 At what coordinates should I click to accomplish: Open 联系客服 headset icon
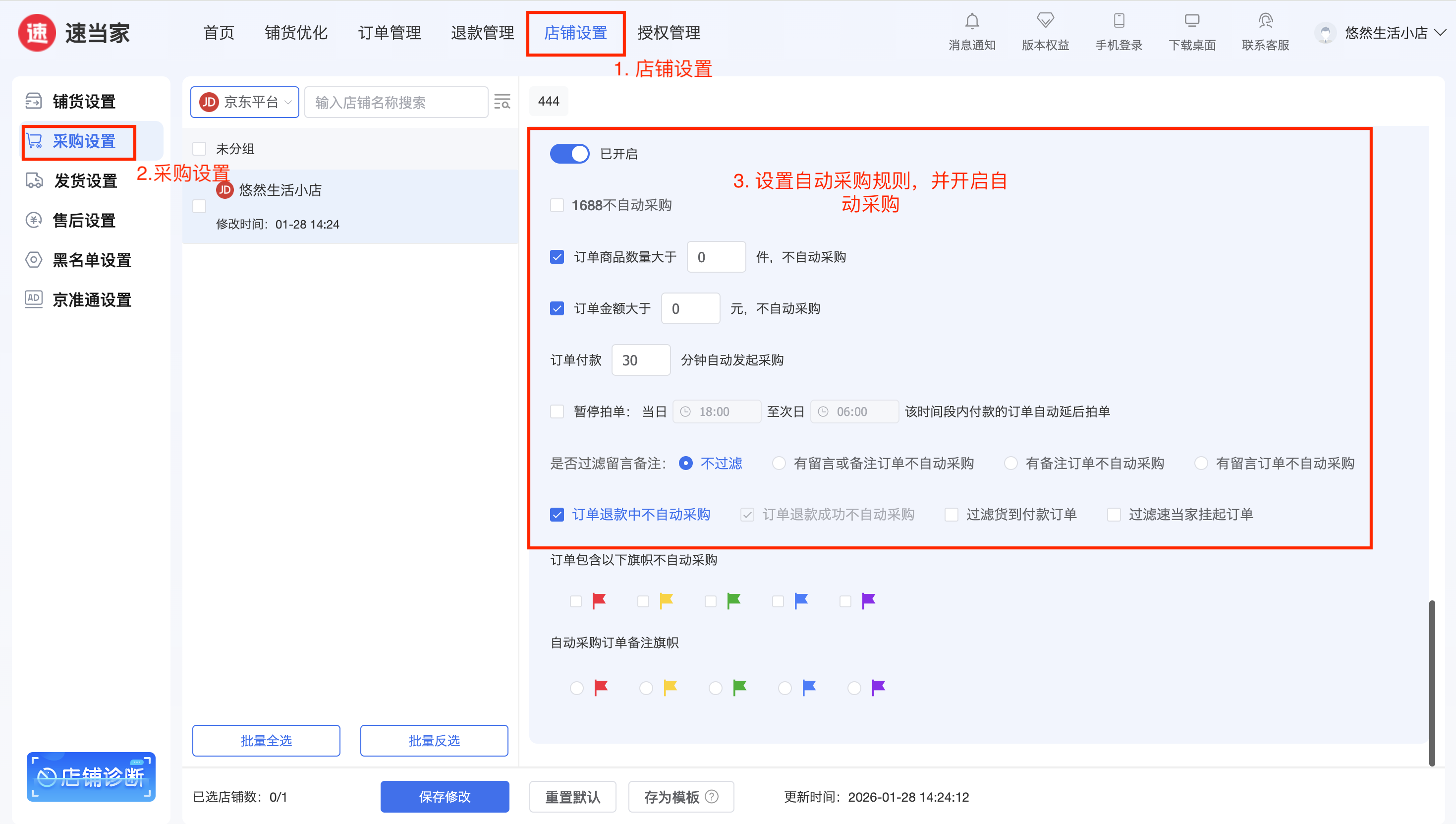1265,21
